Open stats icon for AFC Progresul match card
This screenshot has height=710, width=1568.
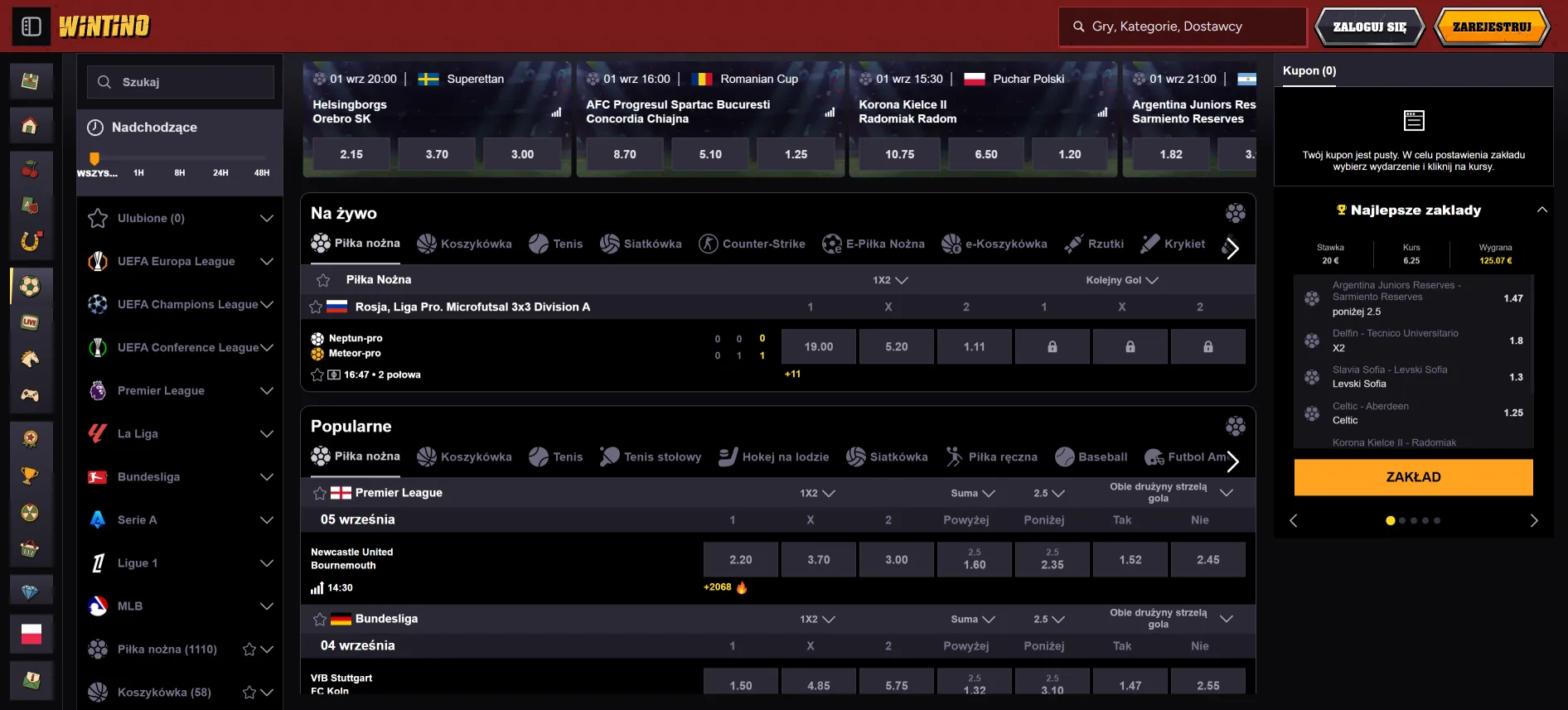[x=830, y=112]
